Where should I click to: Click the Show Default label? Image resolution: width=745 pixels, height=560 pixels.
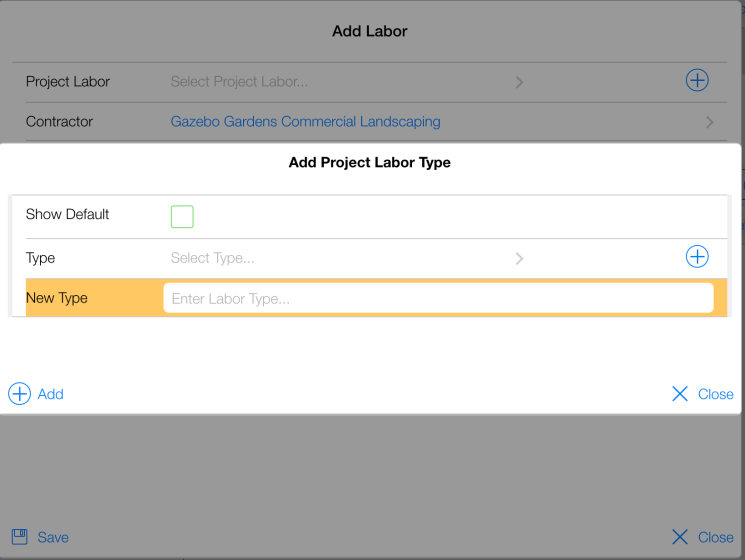67,214
